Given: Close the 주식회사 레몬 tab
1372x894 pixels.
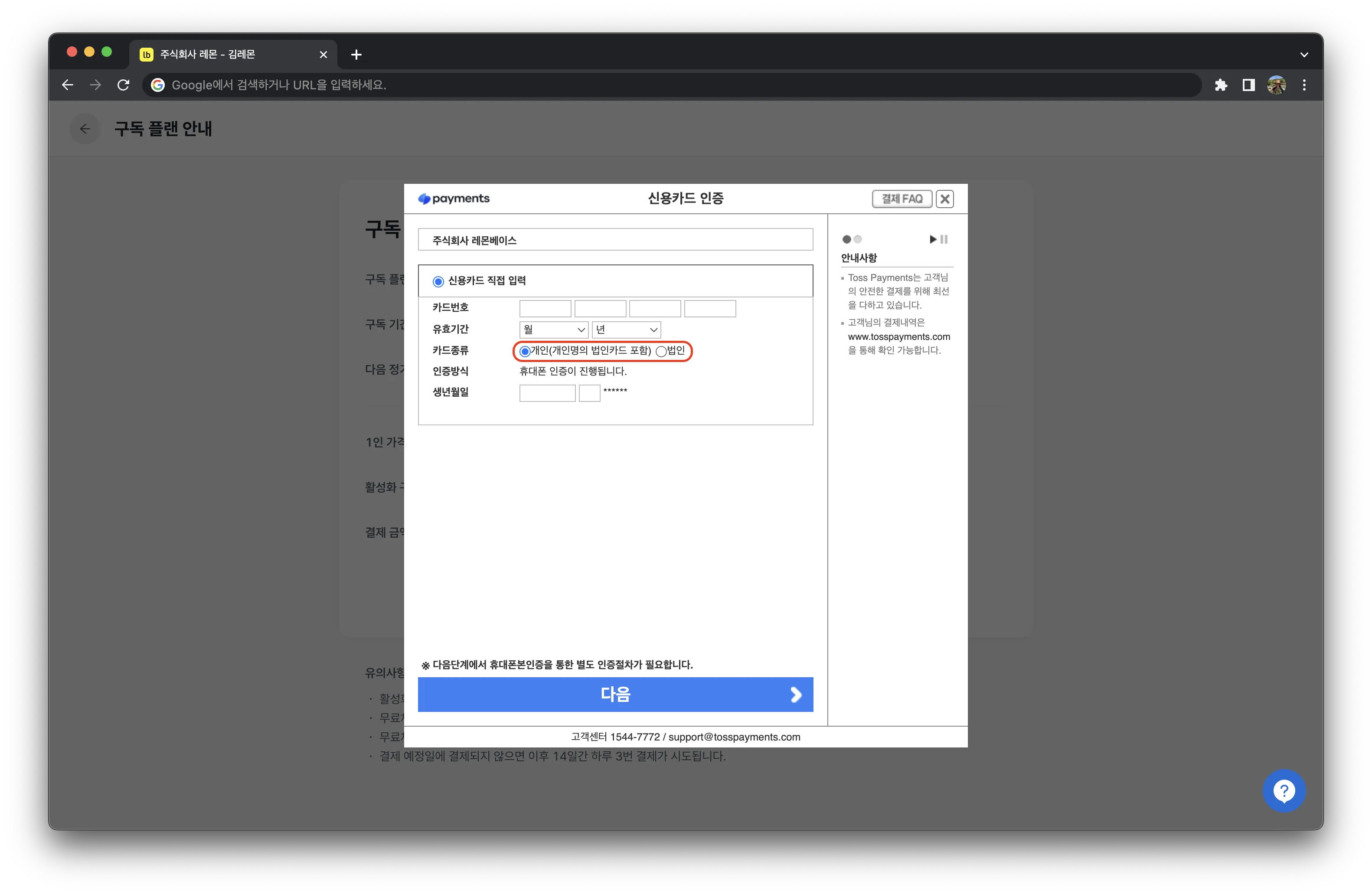Looking at the screenshot, I should point(323,55).
